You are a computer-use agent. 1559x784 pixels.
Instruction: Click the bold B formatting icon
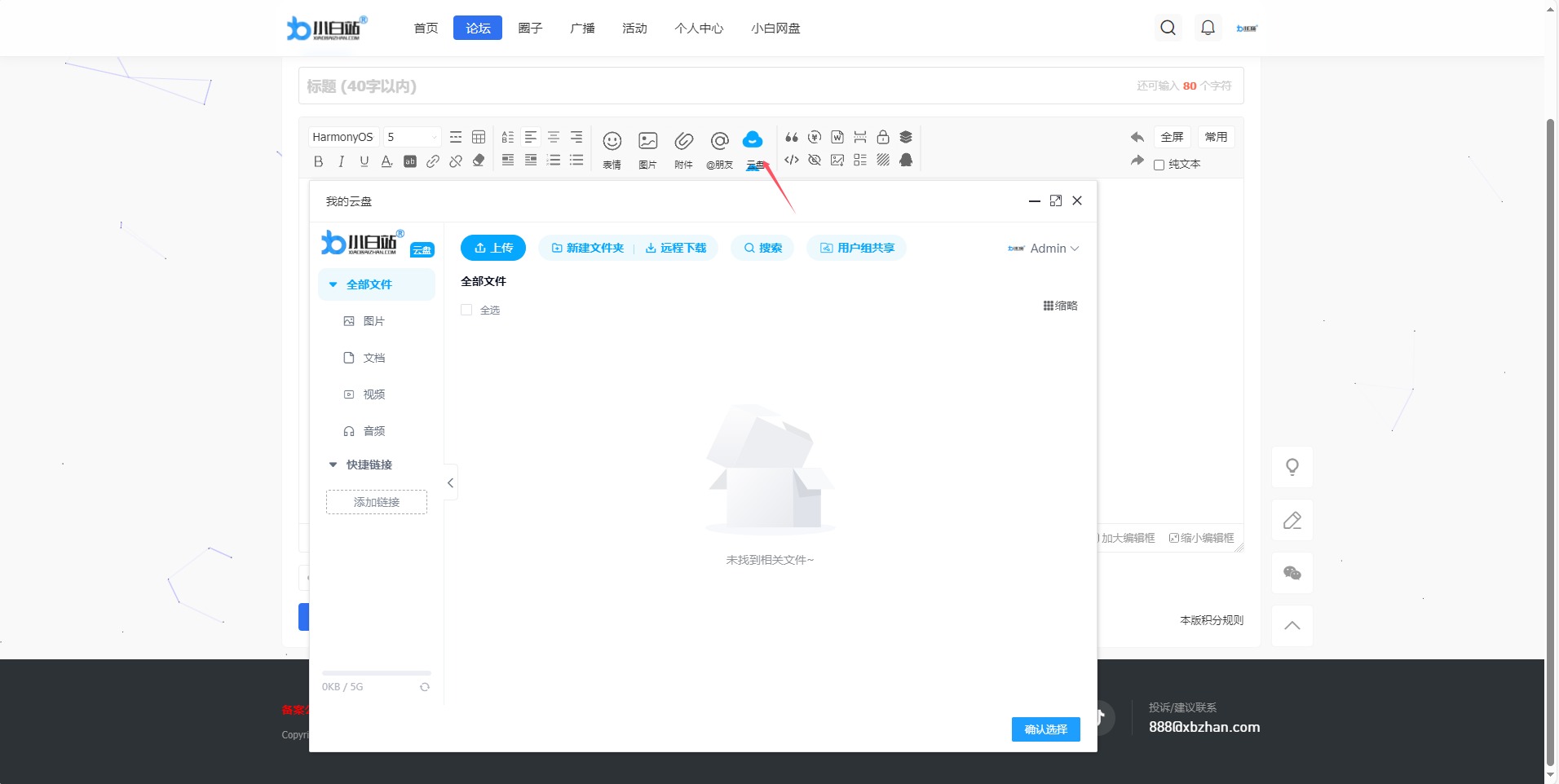[x=318, y=161]
